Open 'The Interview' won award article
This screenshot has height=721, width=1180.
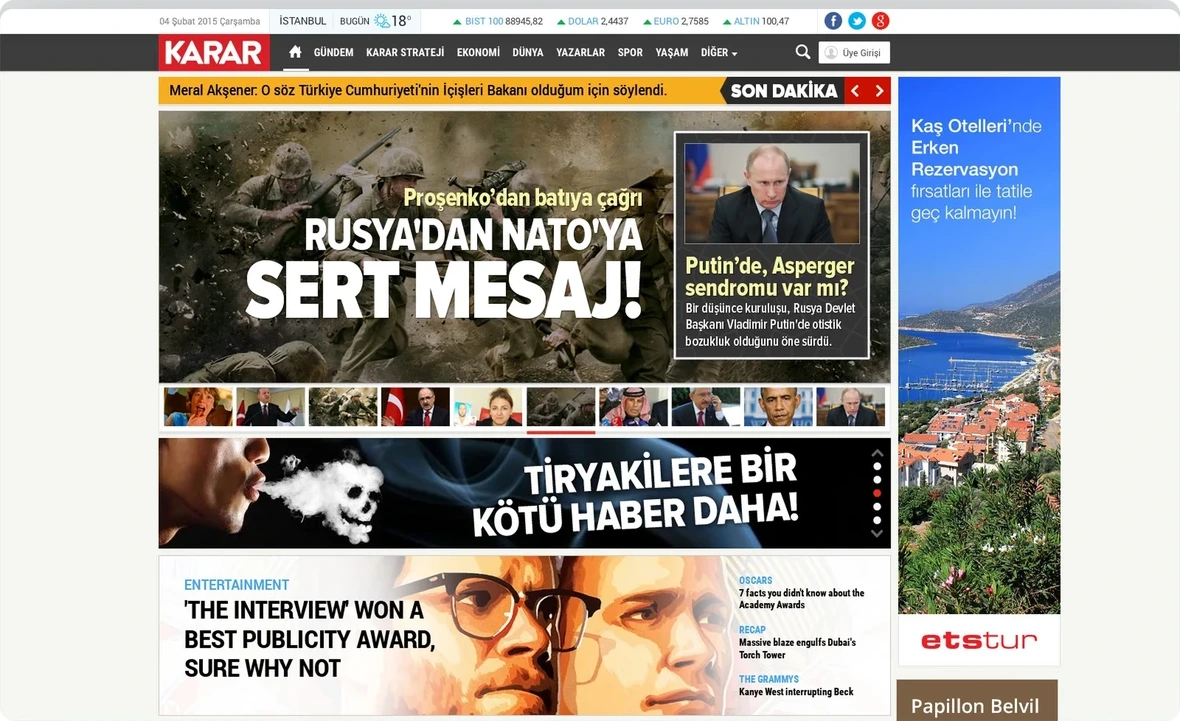(309, 639)
